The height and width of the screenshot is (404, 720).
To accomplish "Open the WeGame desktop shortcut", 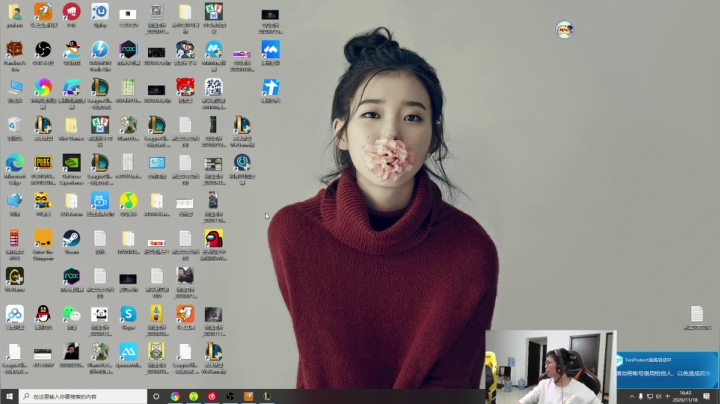I will [x=15, y=277].
